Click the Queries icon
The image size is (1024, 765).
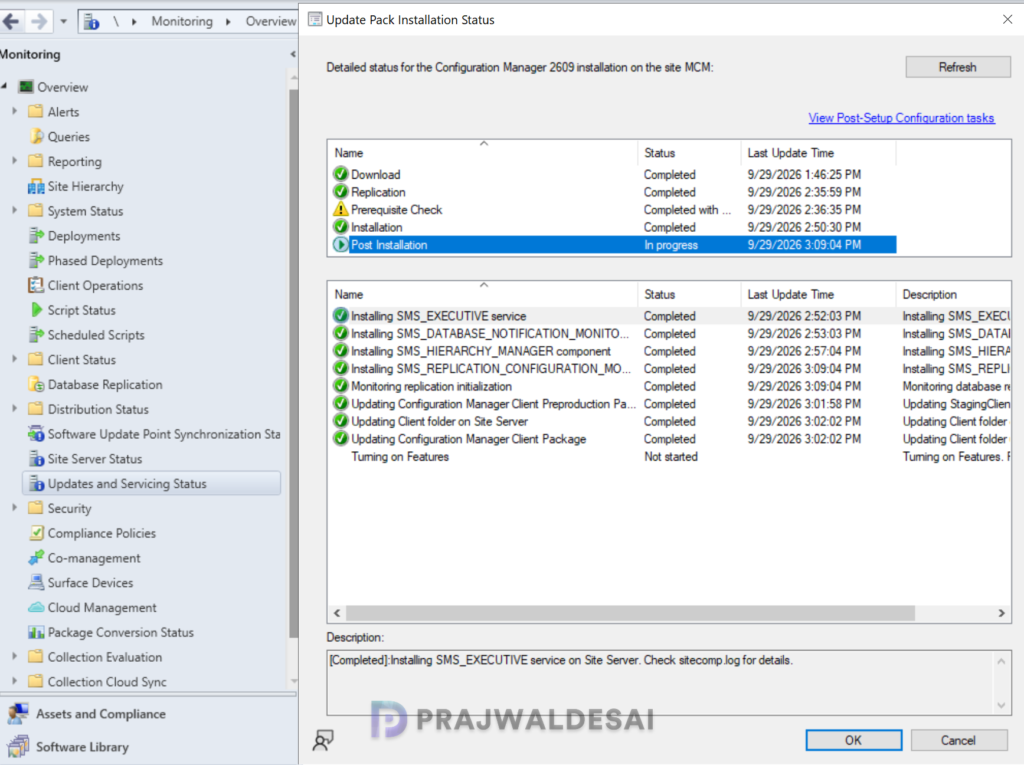point(36,137)
